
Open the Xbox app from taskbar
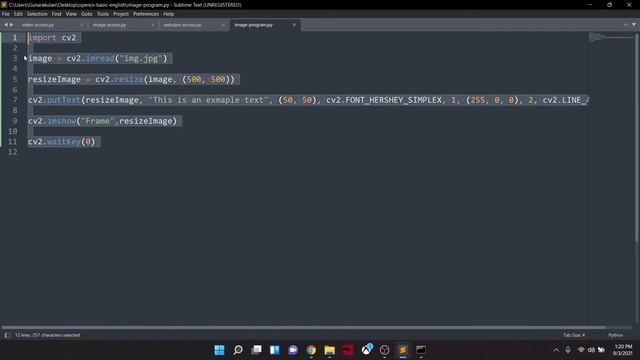[367, 349]
